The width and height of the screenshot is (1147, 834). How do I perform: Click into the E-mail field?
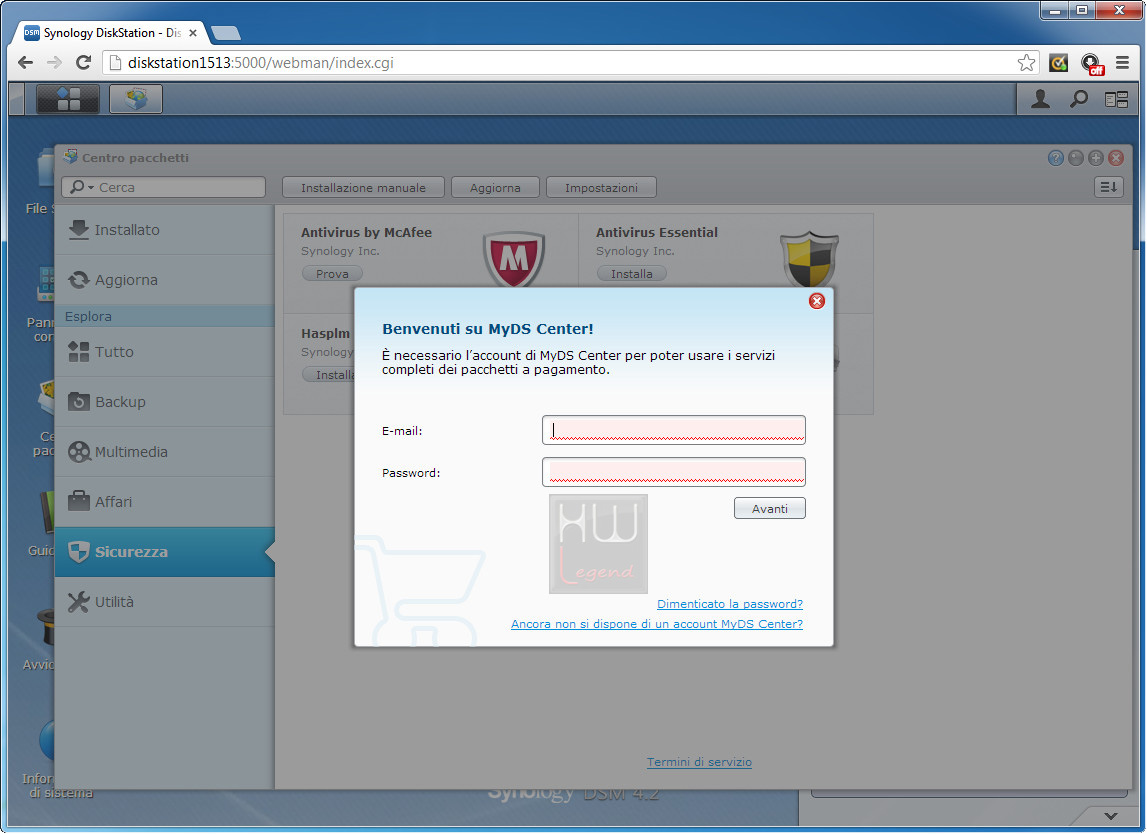674,430
